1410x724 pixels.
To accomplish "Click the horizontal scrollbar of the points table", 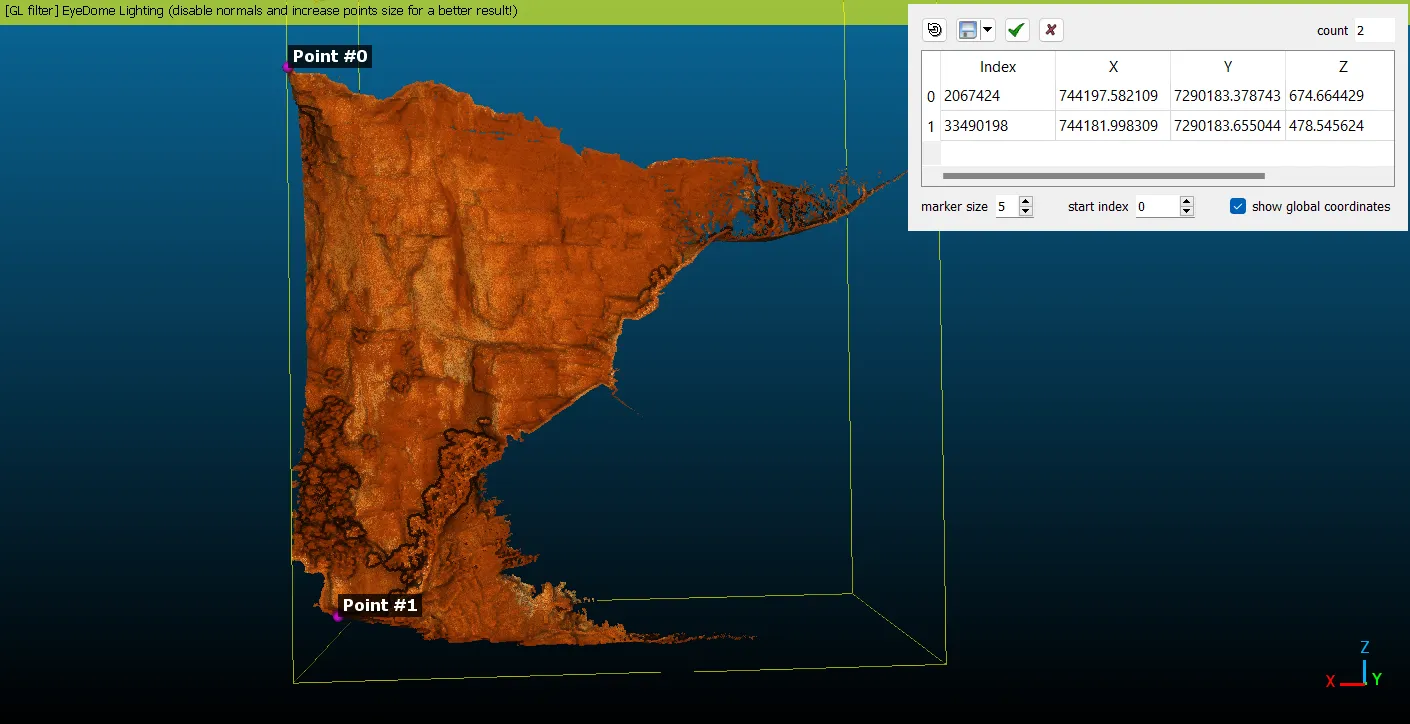I will point(1103,176).
